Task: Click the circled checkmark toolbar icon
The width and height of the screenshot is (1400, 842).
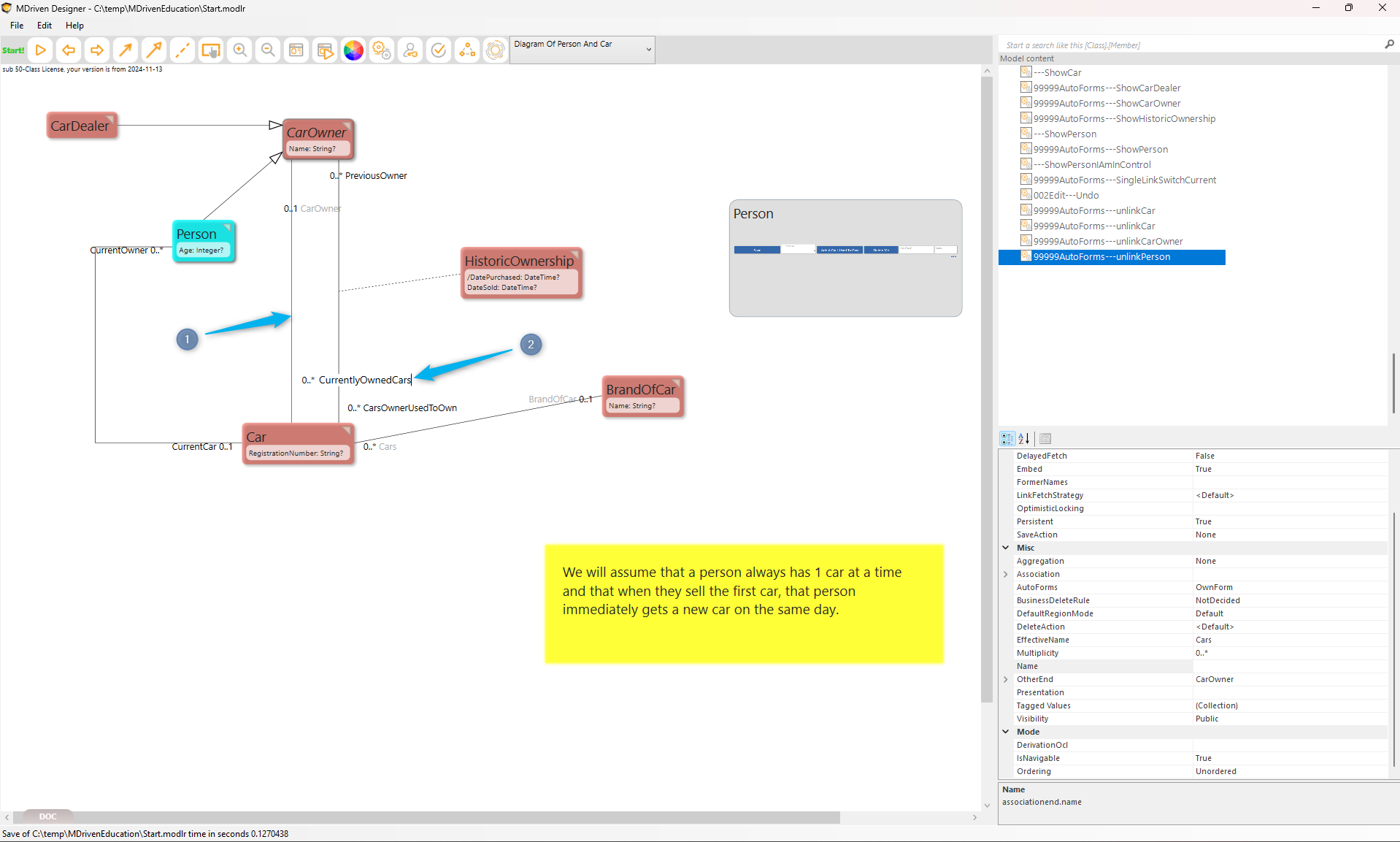Action: (439, 50)
